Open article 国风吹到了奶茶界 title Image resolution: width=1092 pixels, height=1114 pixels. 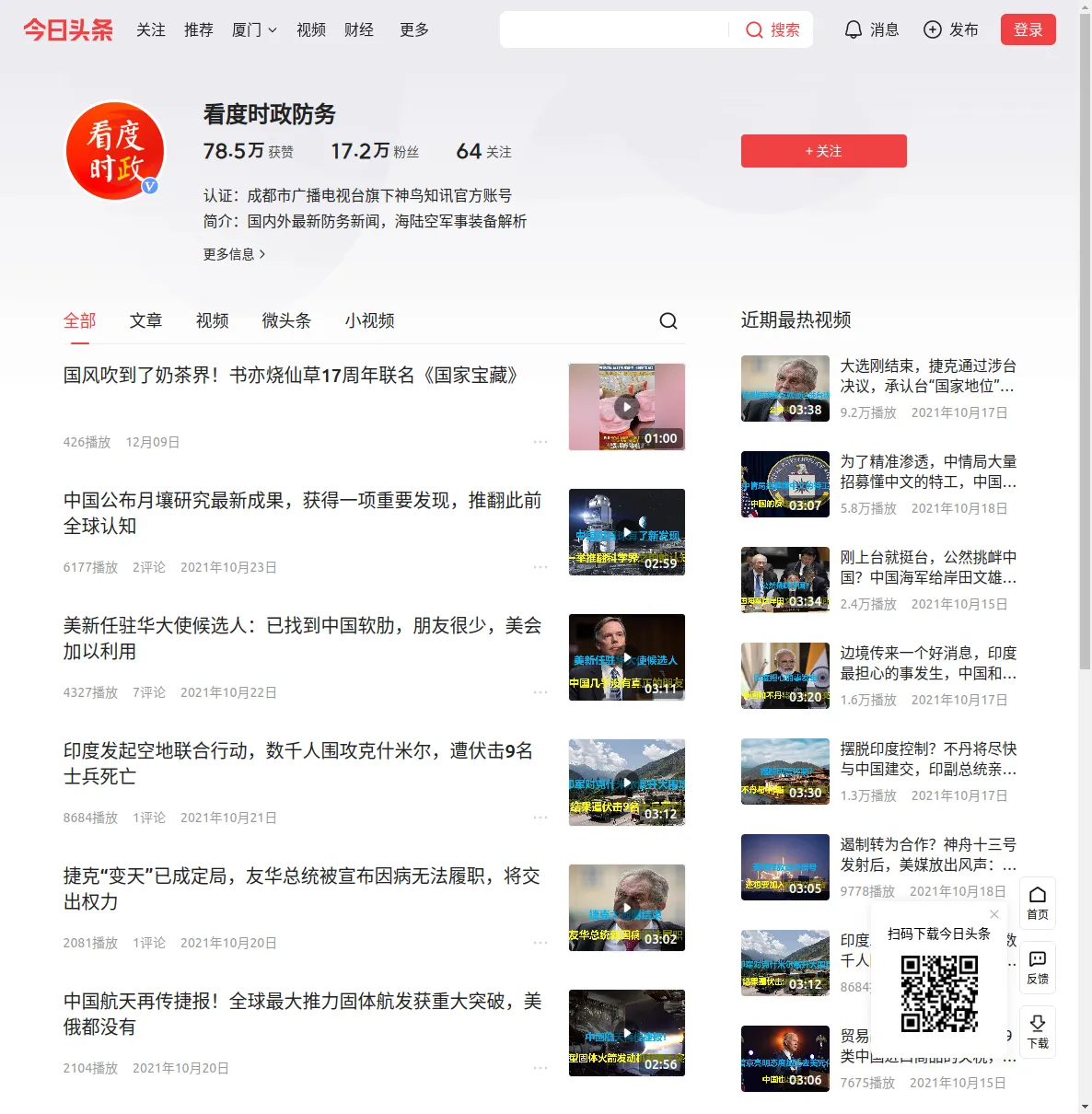291,376
